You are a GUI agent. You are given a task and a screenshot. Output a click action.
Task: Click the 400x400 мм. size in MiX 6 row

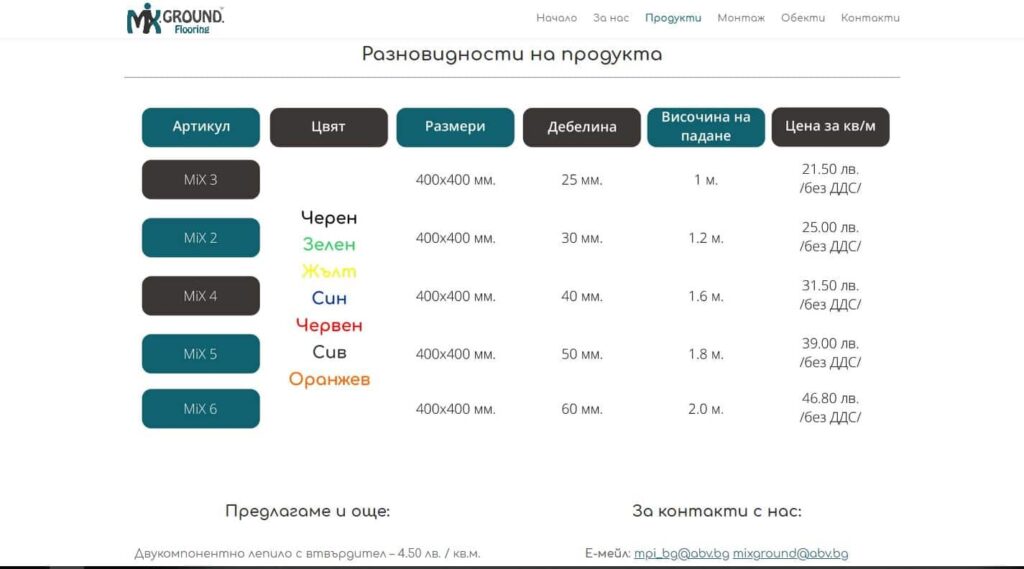(x=455, y=409)
